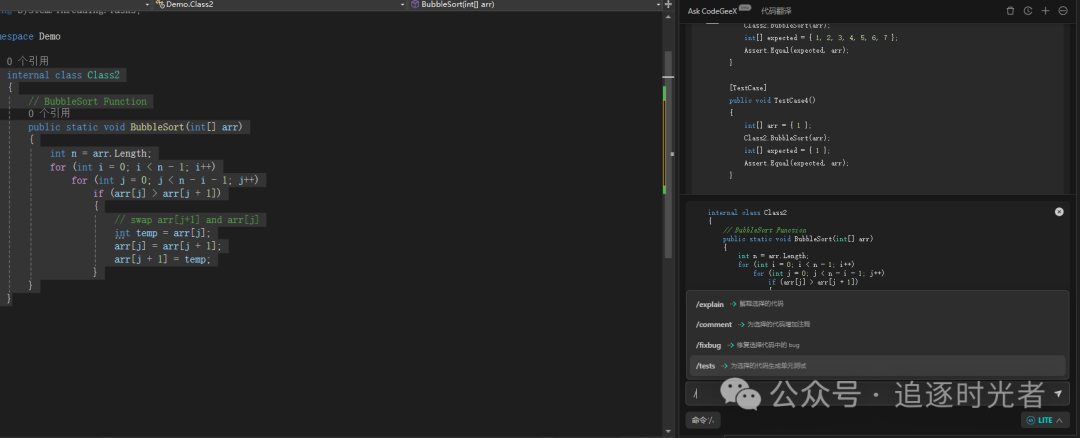This screenshot has width=1080, height=438.
Task: Pick the /fixbug command
Action: point(710,345)
